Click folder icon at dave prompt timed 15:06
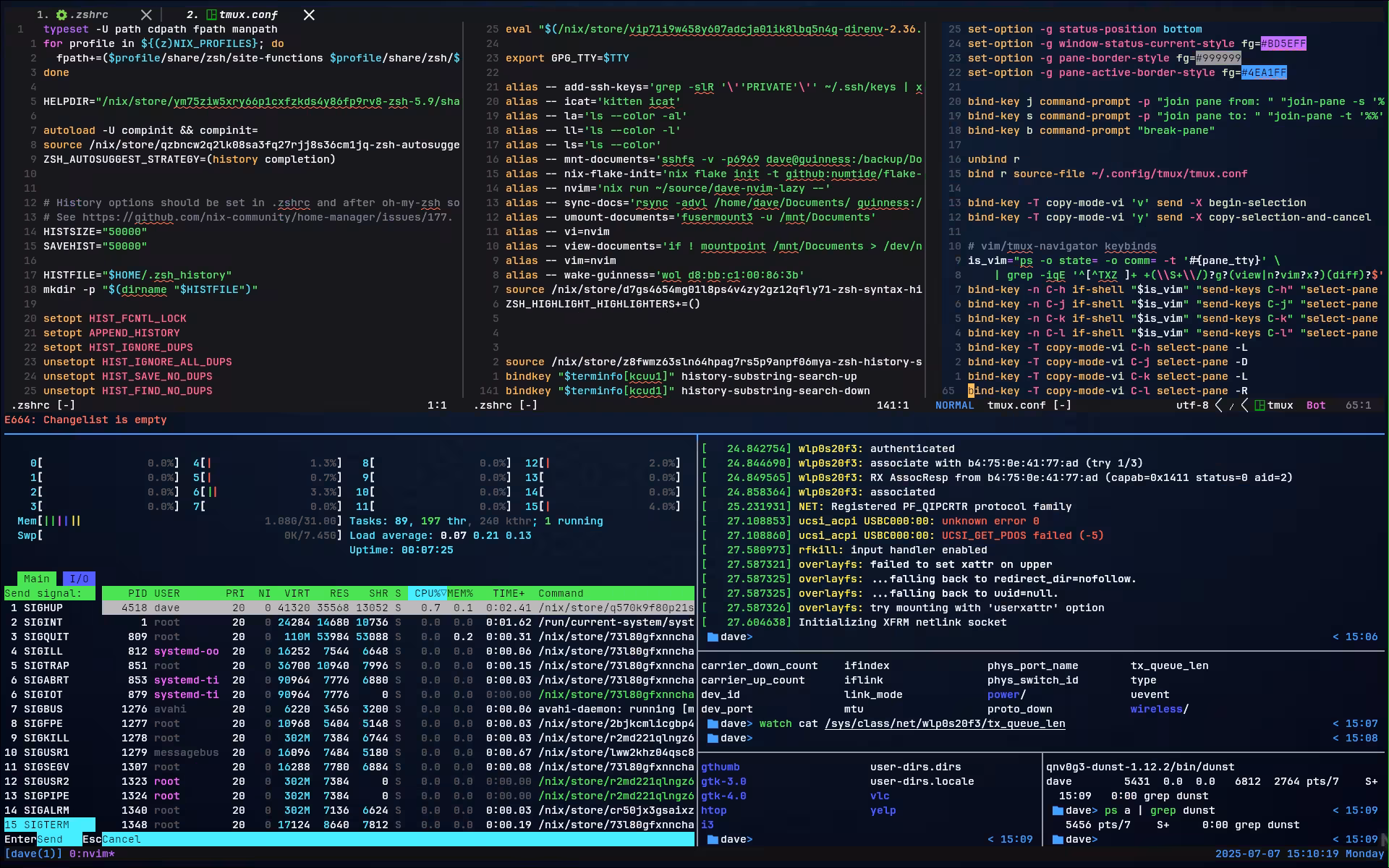 click(713, 637)
